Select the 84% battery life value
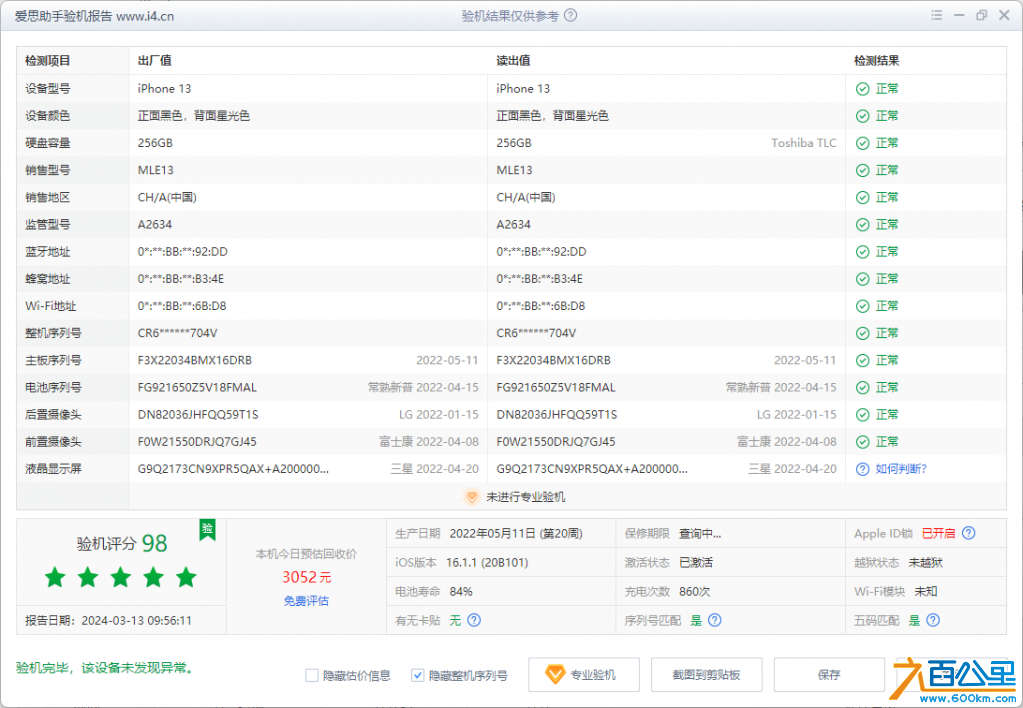Image resolution: width=1023 pixels, height=708 pixels. click(x=461, y=592)
